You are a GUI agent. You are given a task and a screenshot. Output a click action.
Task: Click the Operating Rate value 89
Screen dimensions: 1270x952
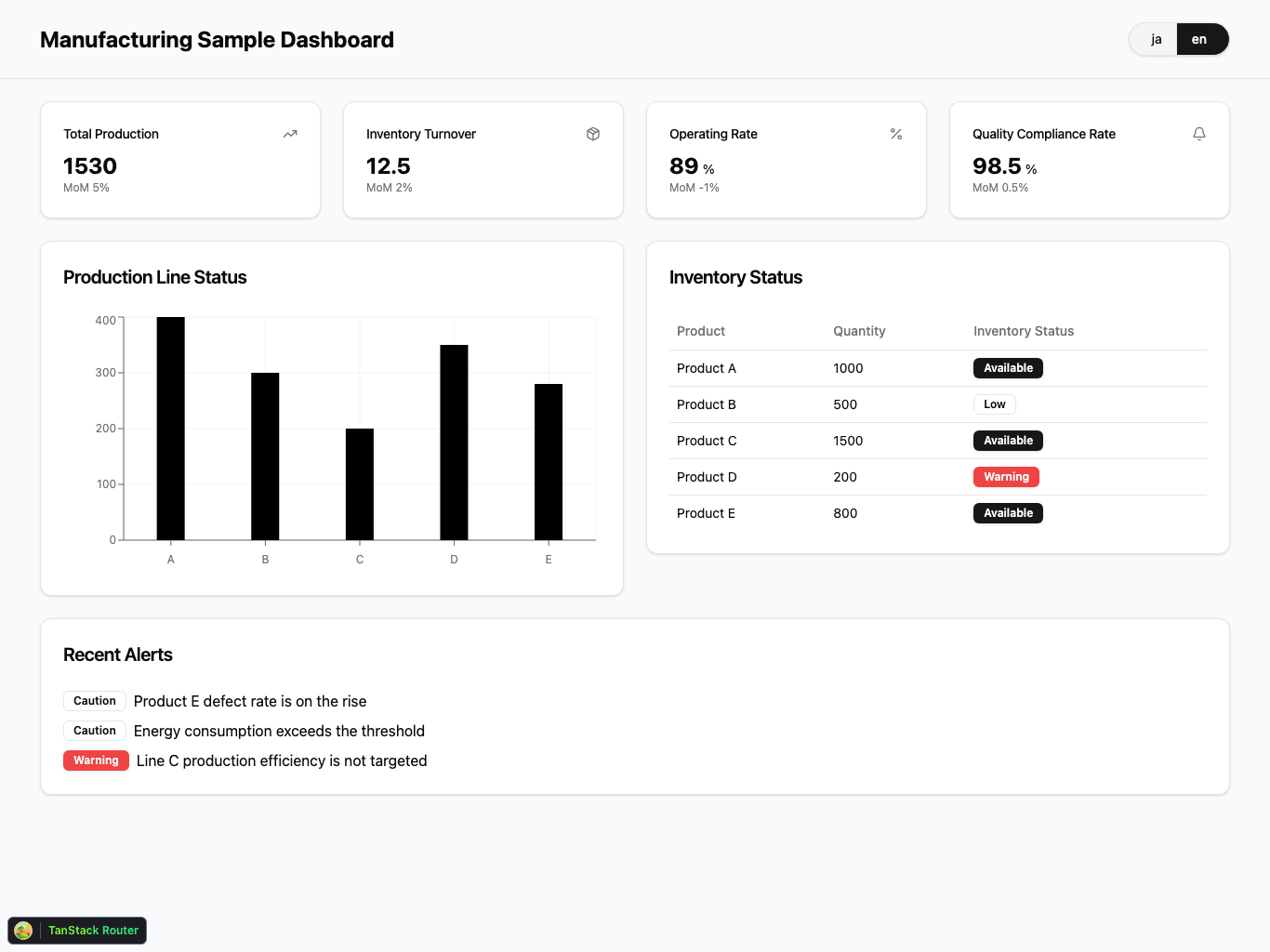pyautogui.click(x=683, y=166)
